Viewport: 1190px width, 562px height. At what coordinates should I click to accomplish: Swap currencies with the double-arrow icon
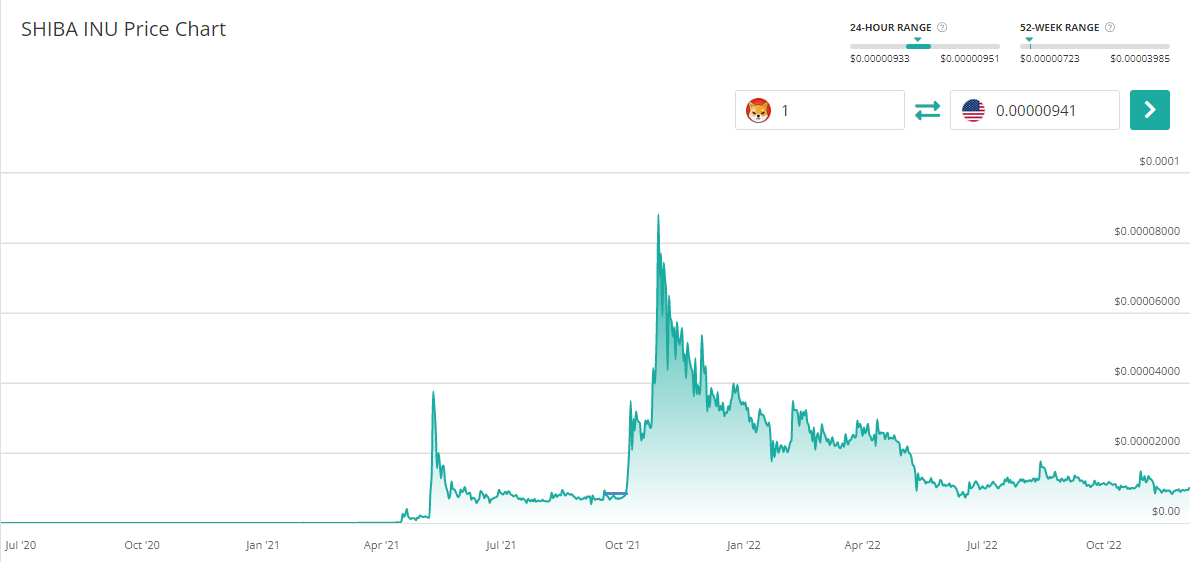pos(928,110)
